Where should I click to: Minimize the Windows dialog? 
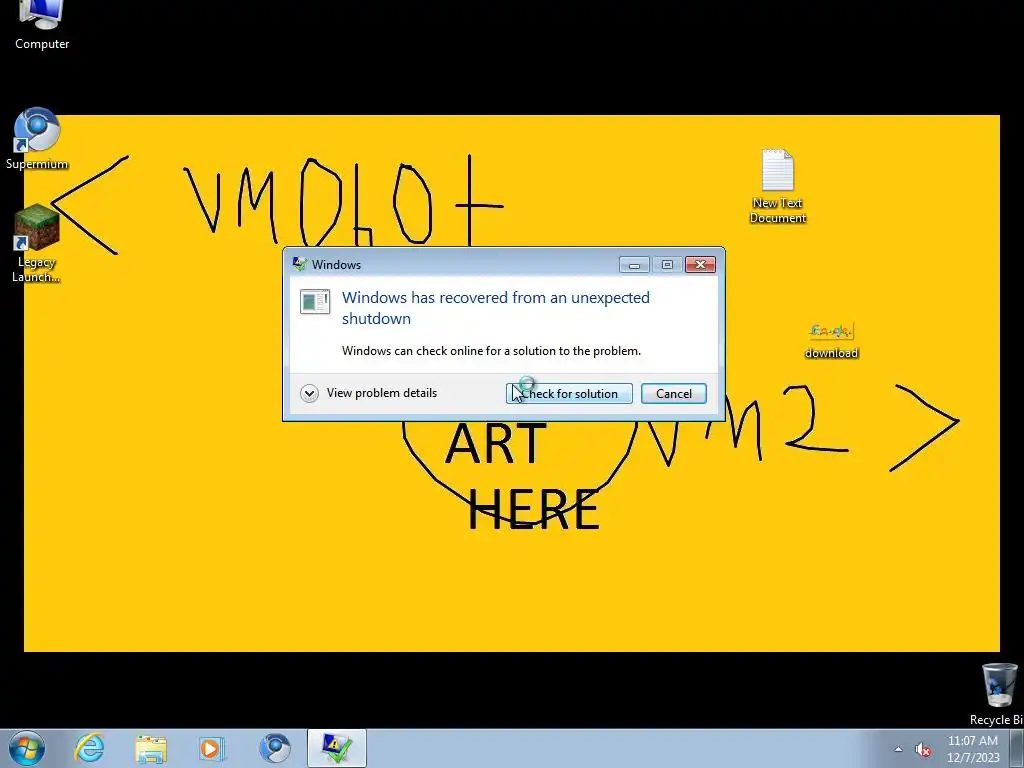[634, 264]
